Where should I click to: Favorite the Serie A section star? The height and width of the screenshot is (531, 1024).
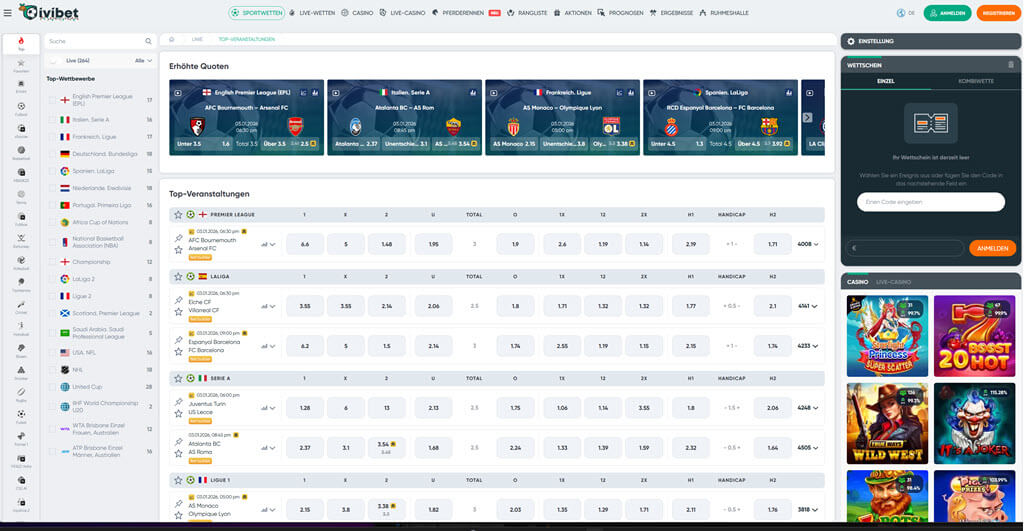(178, 378)
